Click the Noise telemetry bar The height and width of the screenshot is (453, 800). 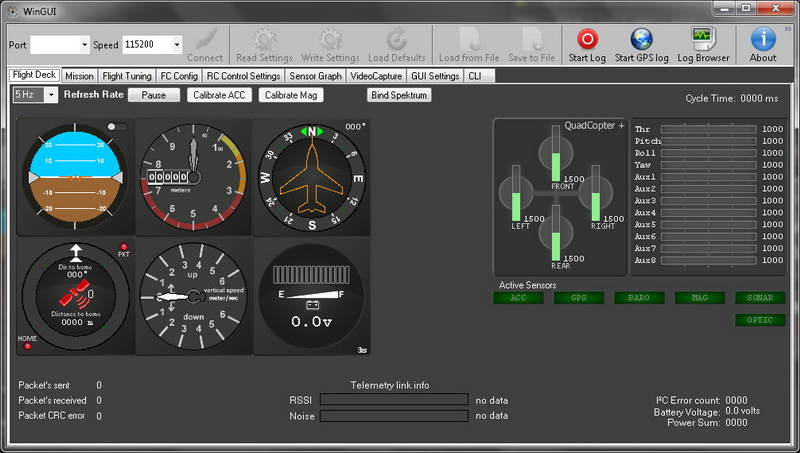click(394, 416)
